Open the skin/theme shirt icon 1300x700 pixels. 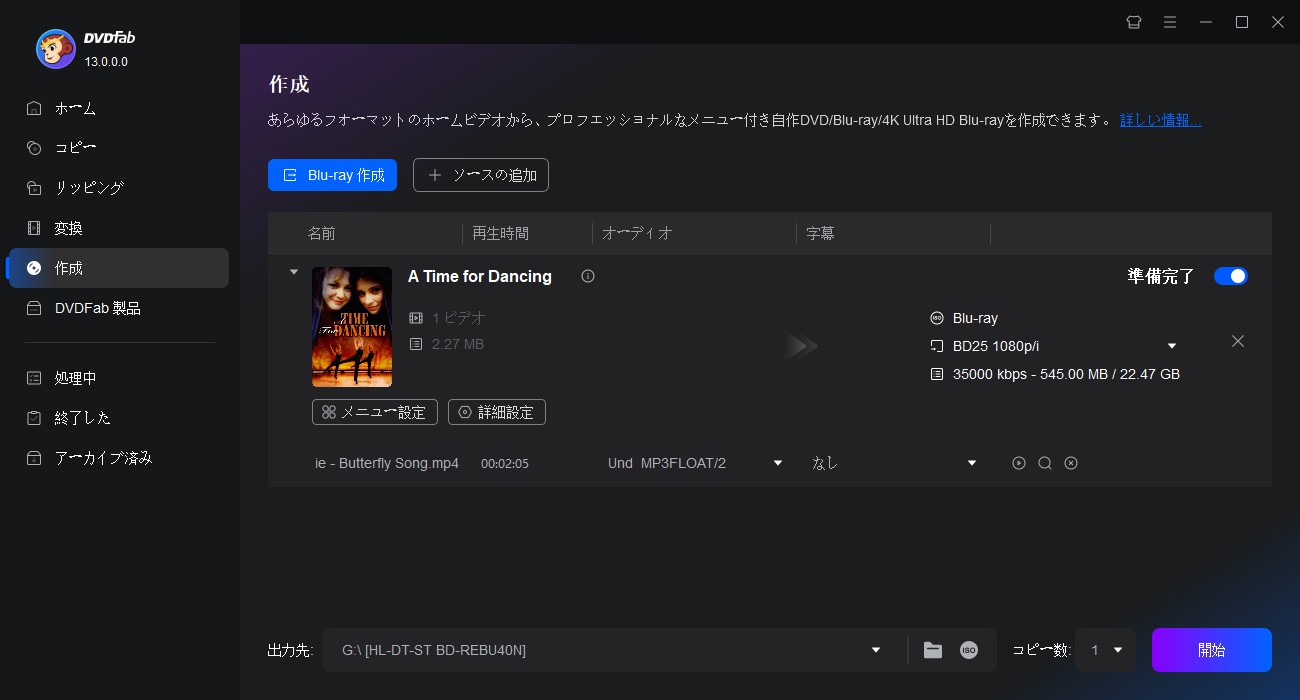coord(1134,22)
